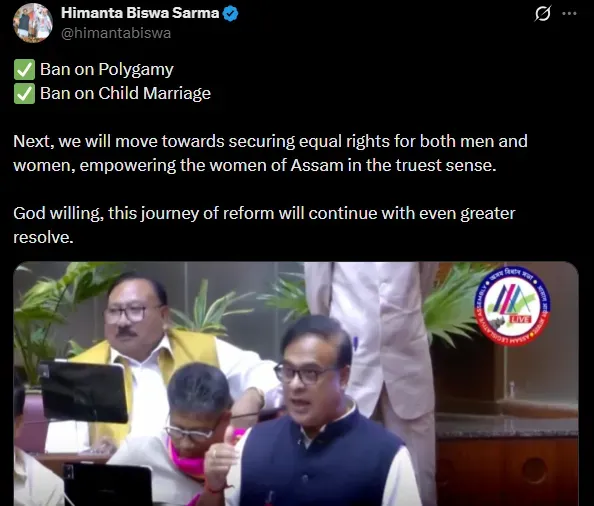Click the blue verified badge
Viewport: 594px width, 506px height.
(230, 14)
